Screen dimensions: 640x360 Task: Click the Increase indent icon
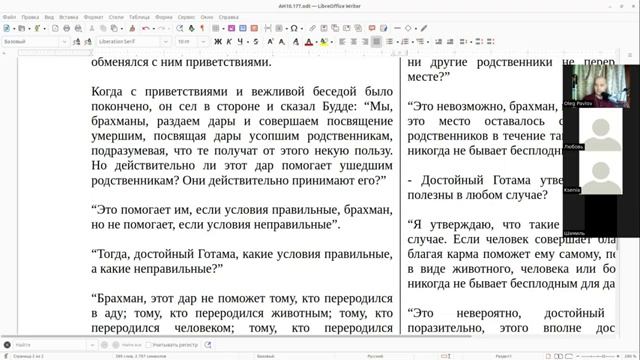[439, 42]
